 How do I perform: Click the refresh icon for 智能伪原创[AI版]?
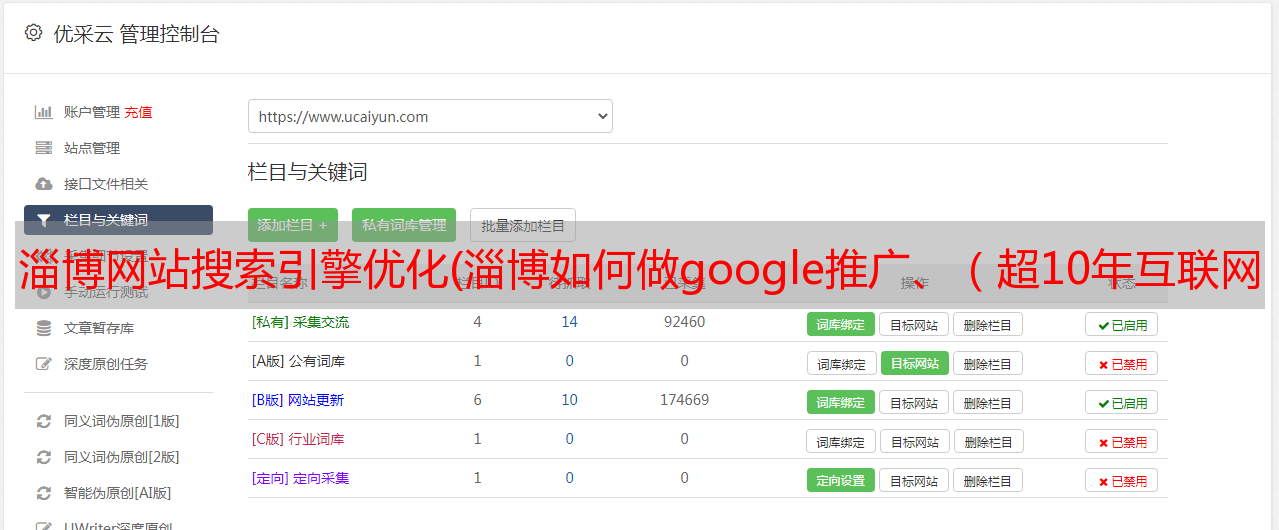click(x=43, y=493)
